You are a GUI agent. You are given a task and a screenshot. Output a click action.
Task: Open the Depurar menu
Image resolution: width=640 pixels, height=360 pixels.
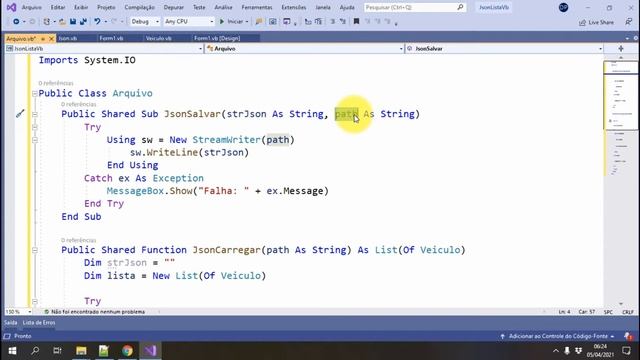pos(173,7)
